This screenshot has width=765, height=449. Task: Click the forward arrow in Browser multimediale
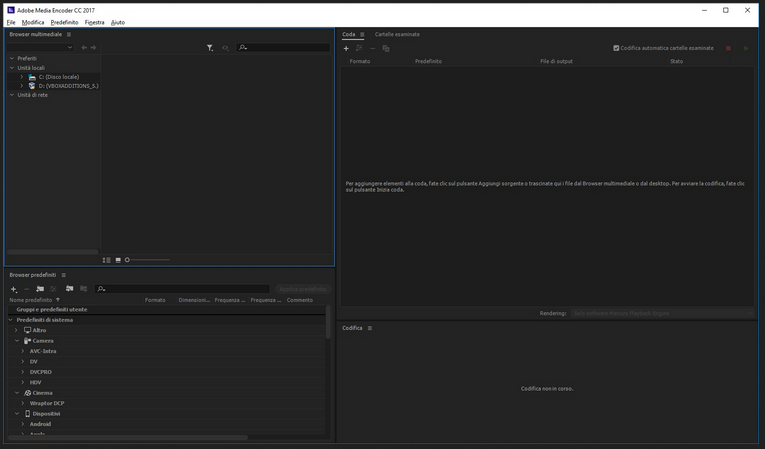[93, 48]
